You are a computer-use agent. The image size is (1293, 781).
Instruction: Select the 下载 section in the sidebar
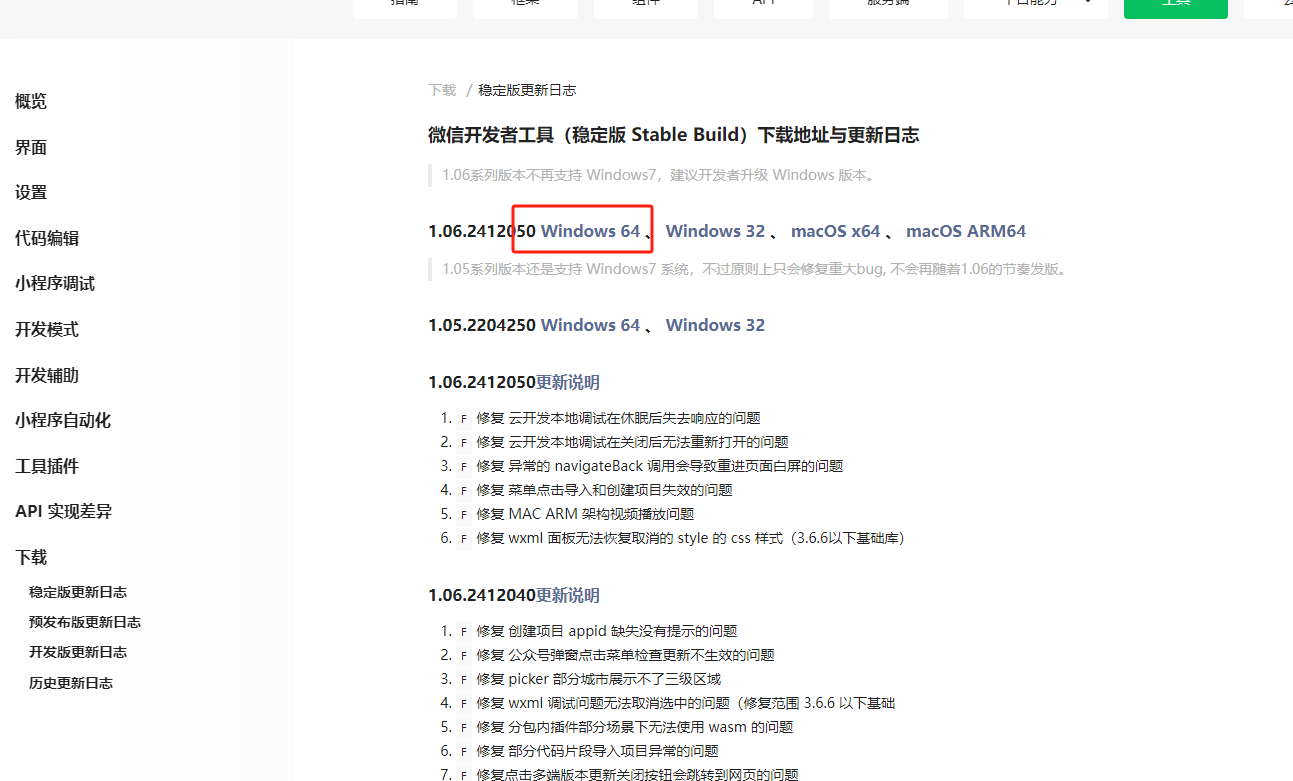point(31,557)
